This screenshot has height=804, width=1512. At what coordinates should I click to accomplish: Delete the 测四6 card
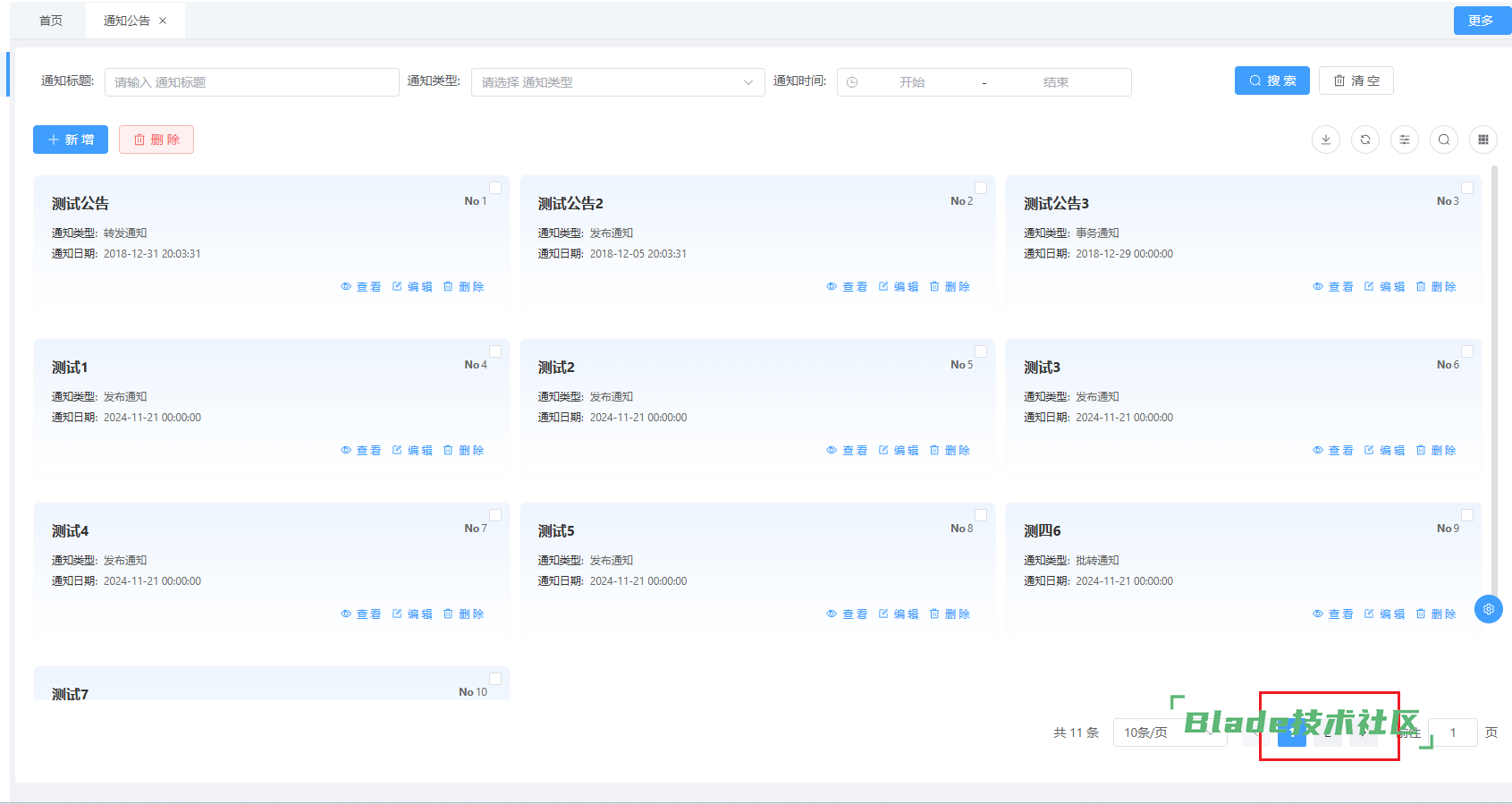[x=1436, y=614]
